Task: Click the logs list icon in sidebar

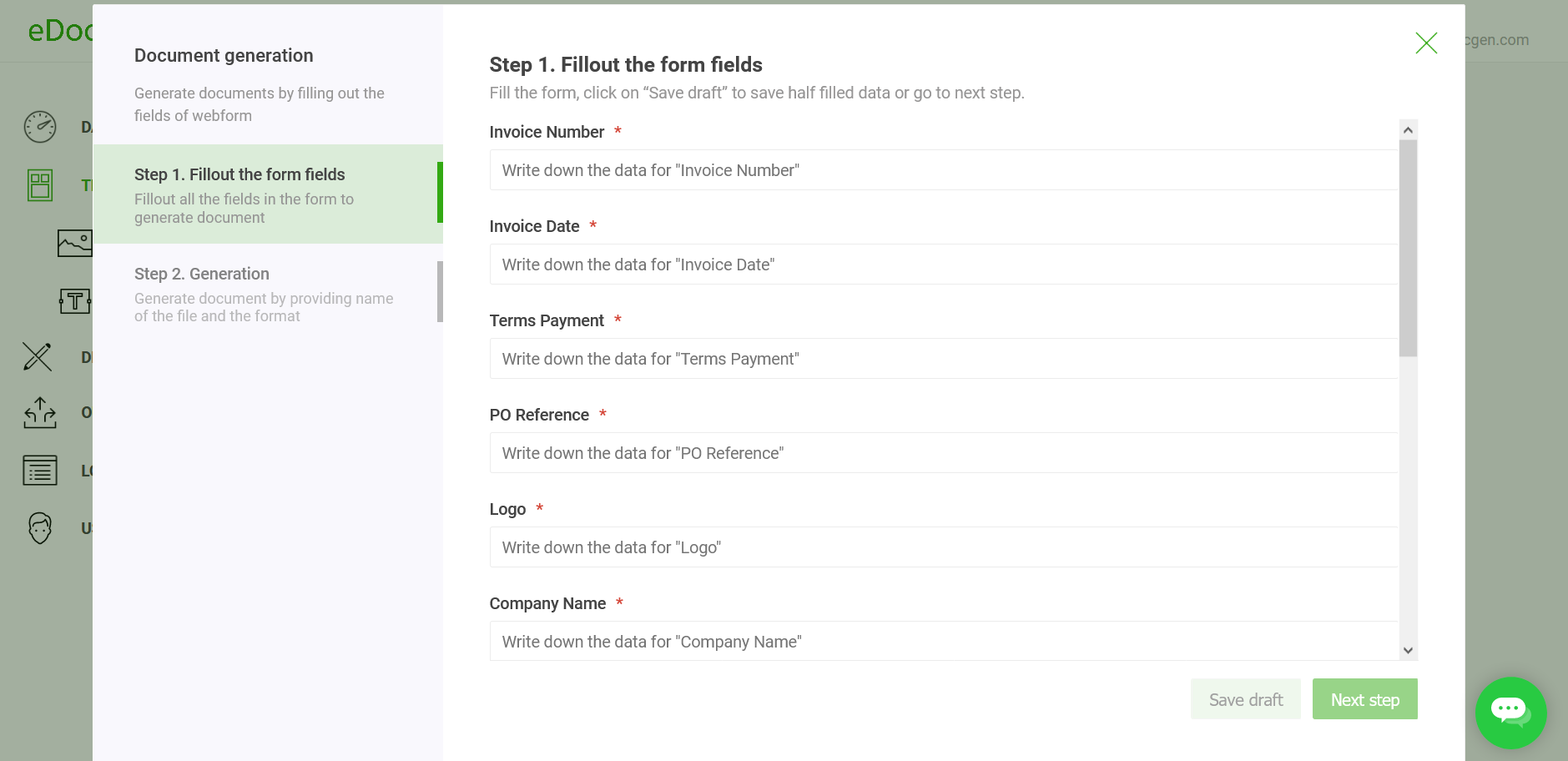Action: coord(40,471)
